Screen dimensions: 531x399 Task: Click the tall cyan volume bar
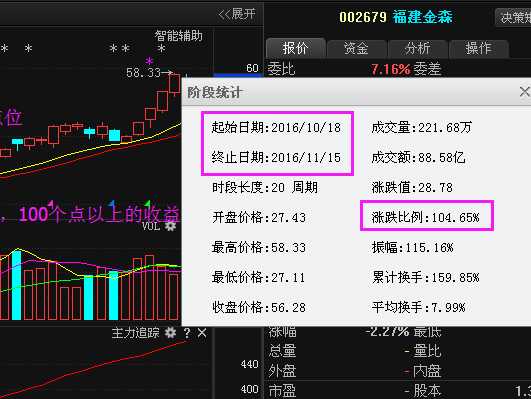click(x=16, y=285)
